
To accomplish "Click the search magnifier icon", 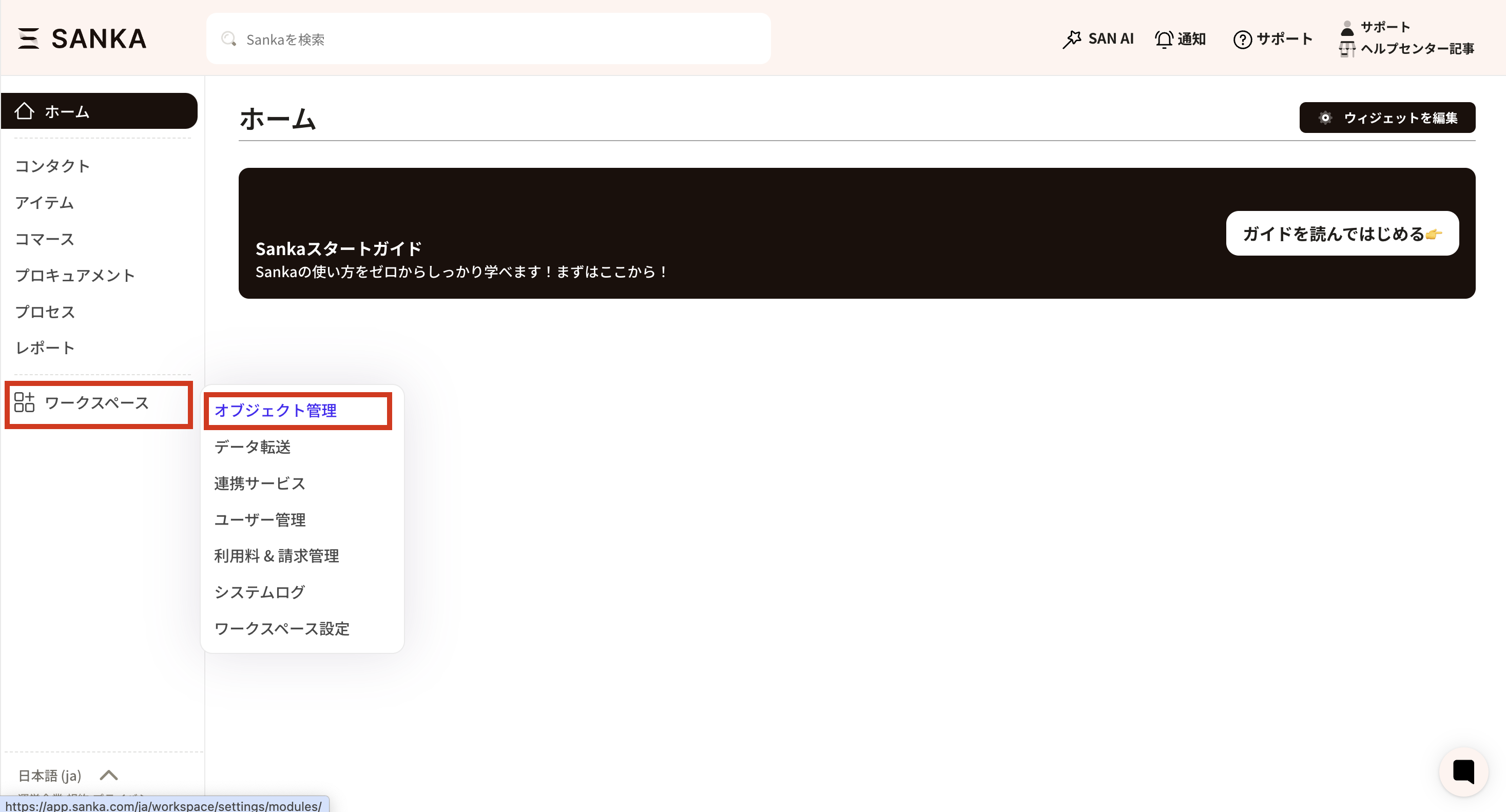I will [228, 39].
